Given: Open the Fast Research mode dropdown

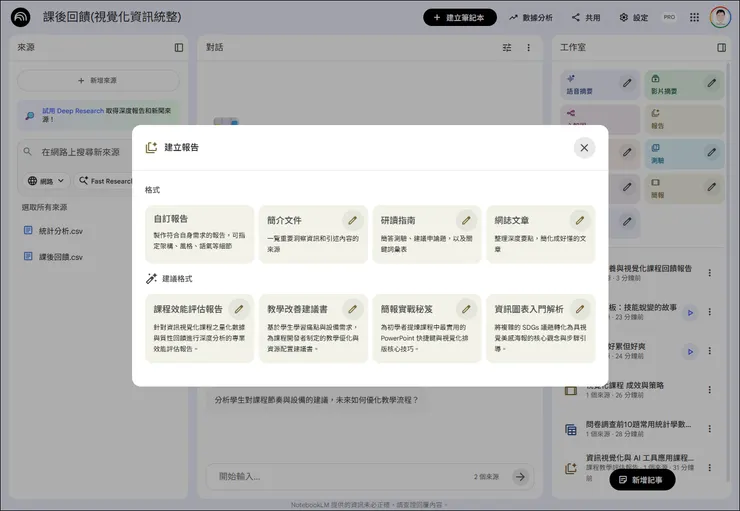Looking at the screenshot, I should coord(105,181).
